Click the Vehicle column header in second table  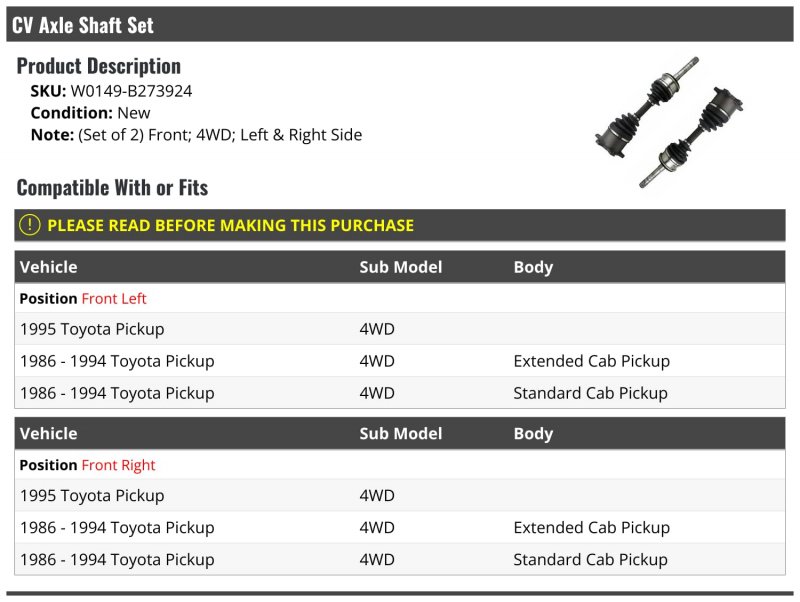48,434
